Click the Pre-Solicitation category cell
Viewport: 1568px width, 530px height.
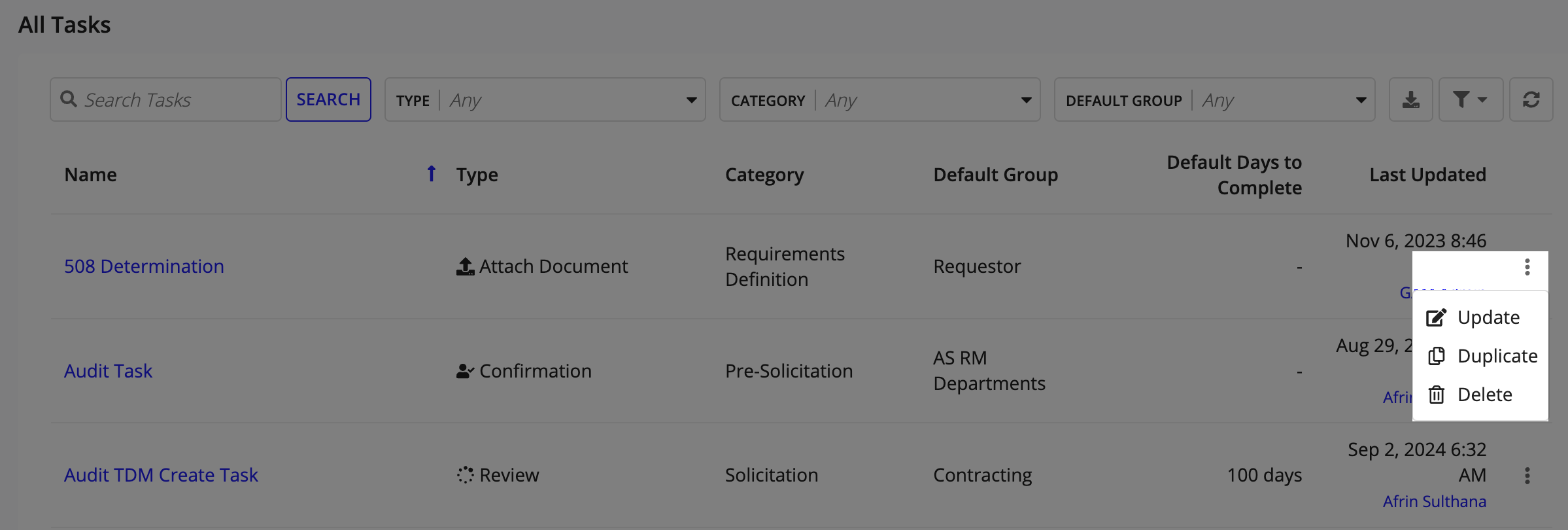click(789, 371)
